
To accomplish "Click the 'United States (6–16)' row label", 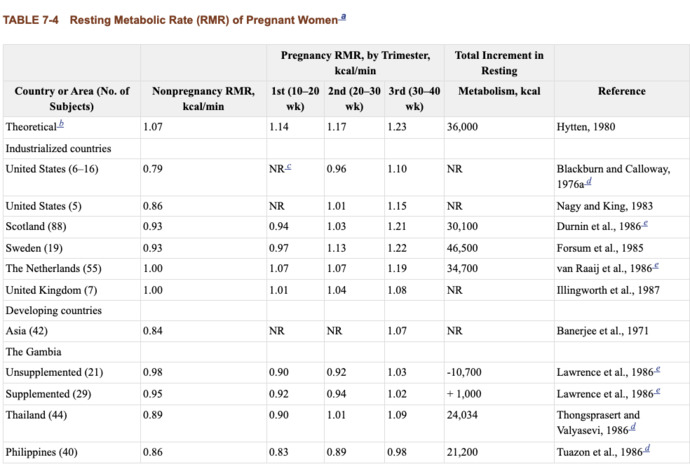I will (52, 169).
